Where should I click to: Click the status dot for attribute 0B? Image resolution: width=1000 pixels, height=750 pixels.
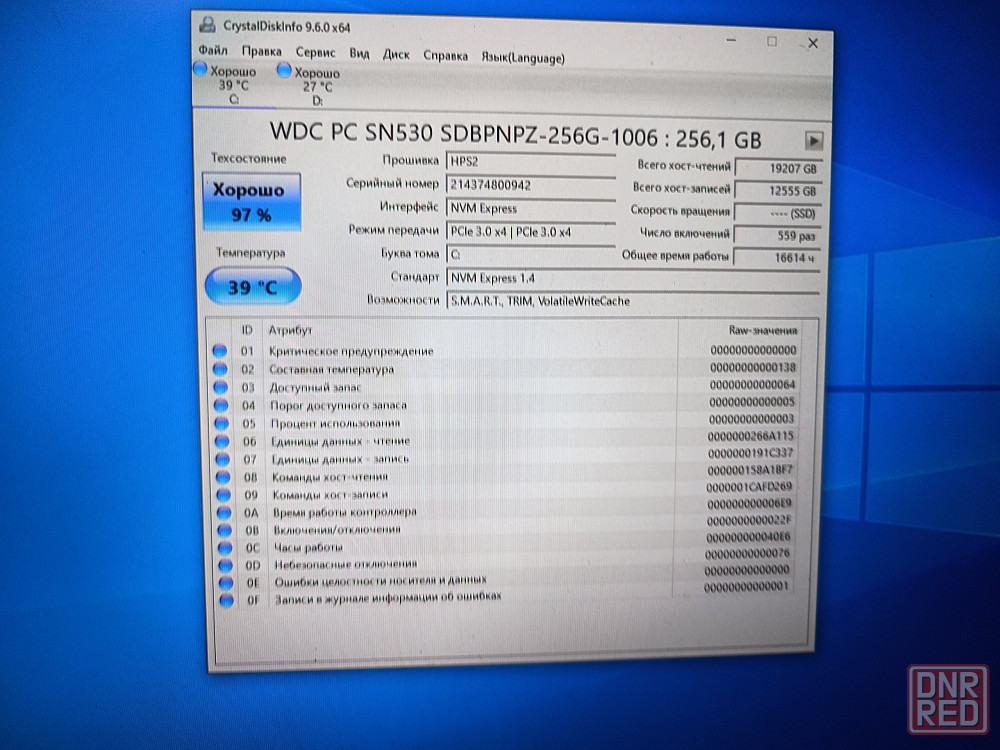point(224,530)
